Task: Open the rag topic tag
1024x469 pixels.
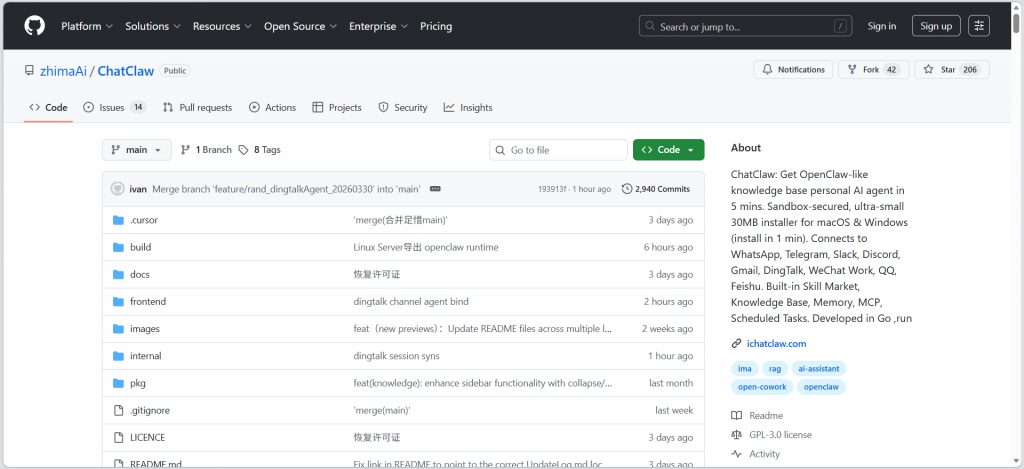Action: (x=775, y=368)
